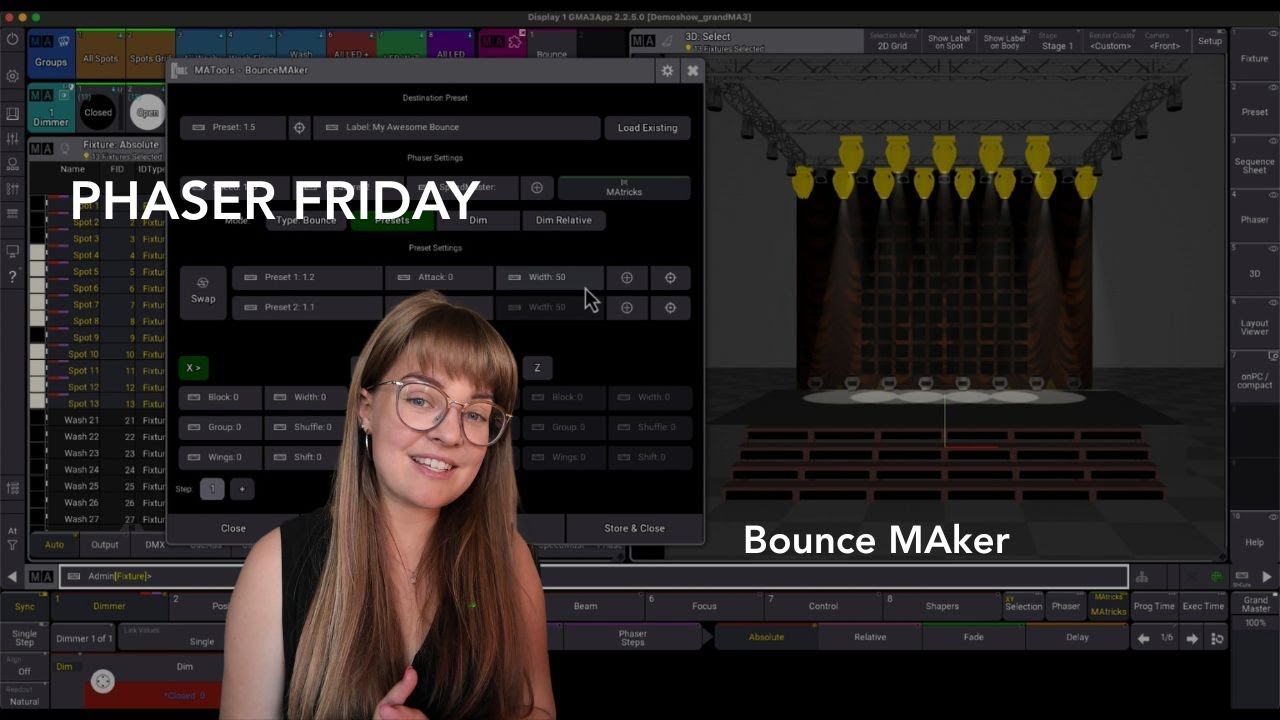1280x720 pixels.
Task: Open Render Quality Custom dropdown
Action: coord(1110,41)
